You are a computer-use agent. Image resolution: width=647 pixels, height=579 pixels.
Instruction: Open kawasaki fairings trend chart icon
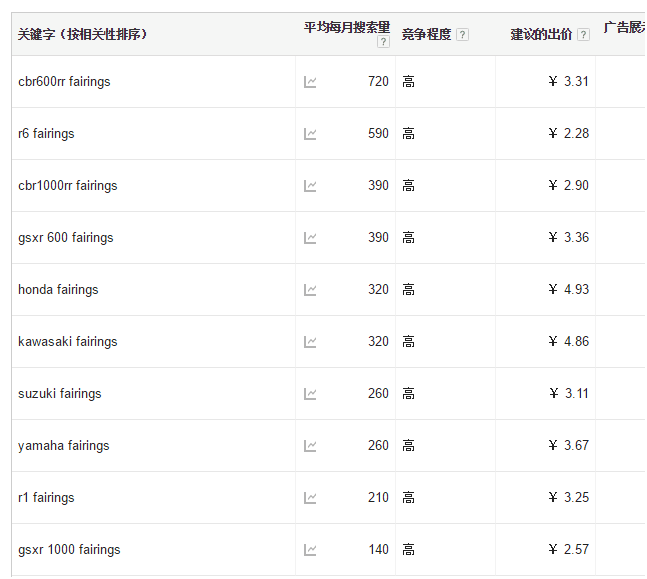point(310,342)
